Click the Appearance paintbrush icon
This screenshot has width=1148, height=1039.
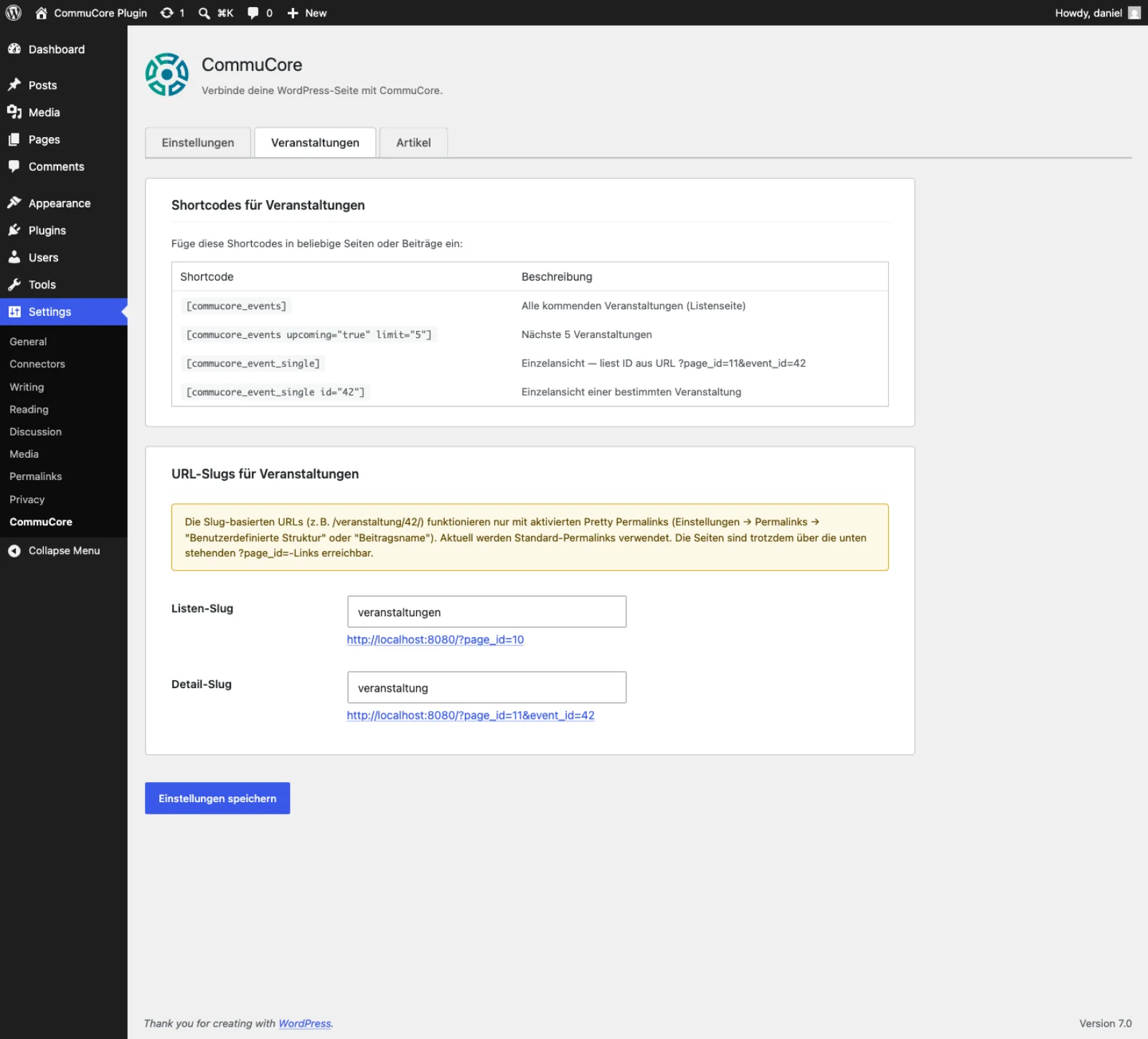point(14,203)
